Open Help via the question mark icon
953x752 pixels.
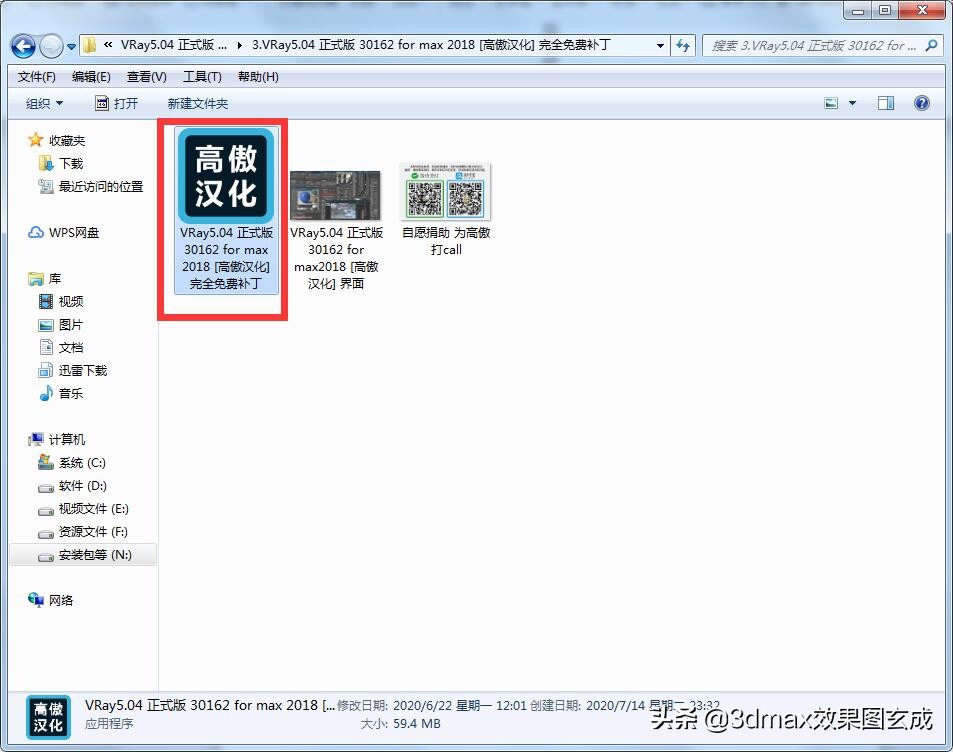coord(921,103)
